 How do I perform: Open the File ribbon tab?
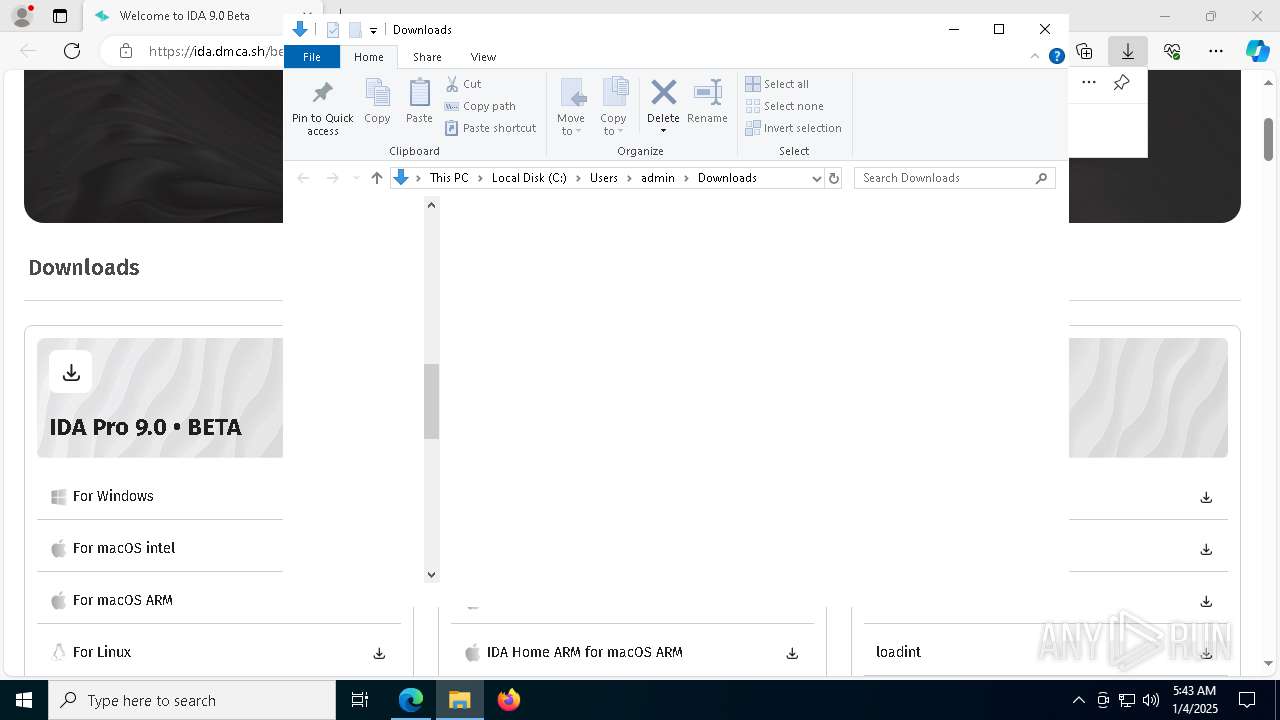click(x=312, y=57)
